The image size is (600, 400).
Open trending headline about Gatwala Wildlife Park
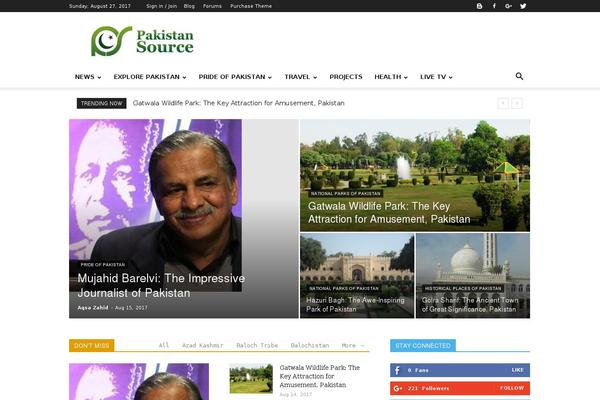[238, 103]
